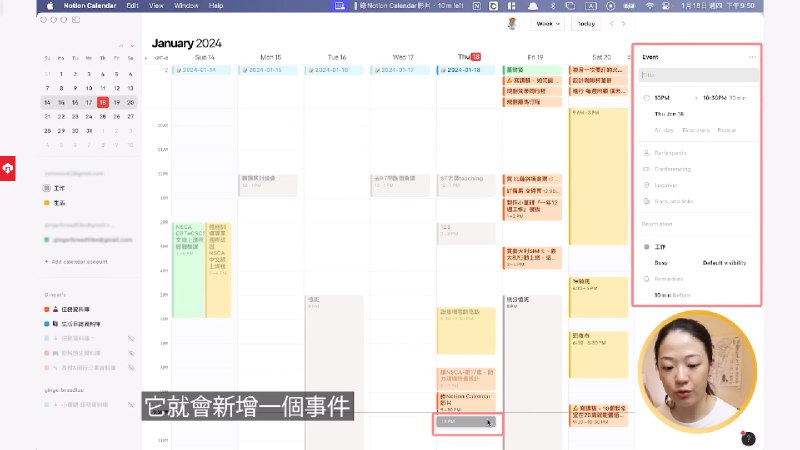800x450 pixels.
Task: Open the user avatar profile
Action: [512, 23]
